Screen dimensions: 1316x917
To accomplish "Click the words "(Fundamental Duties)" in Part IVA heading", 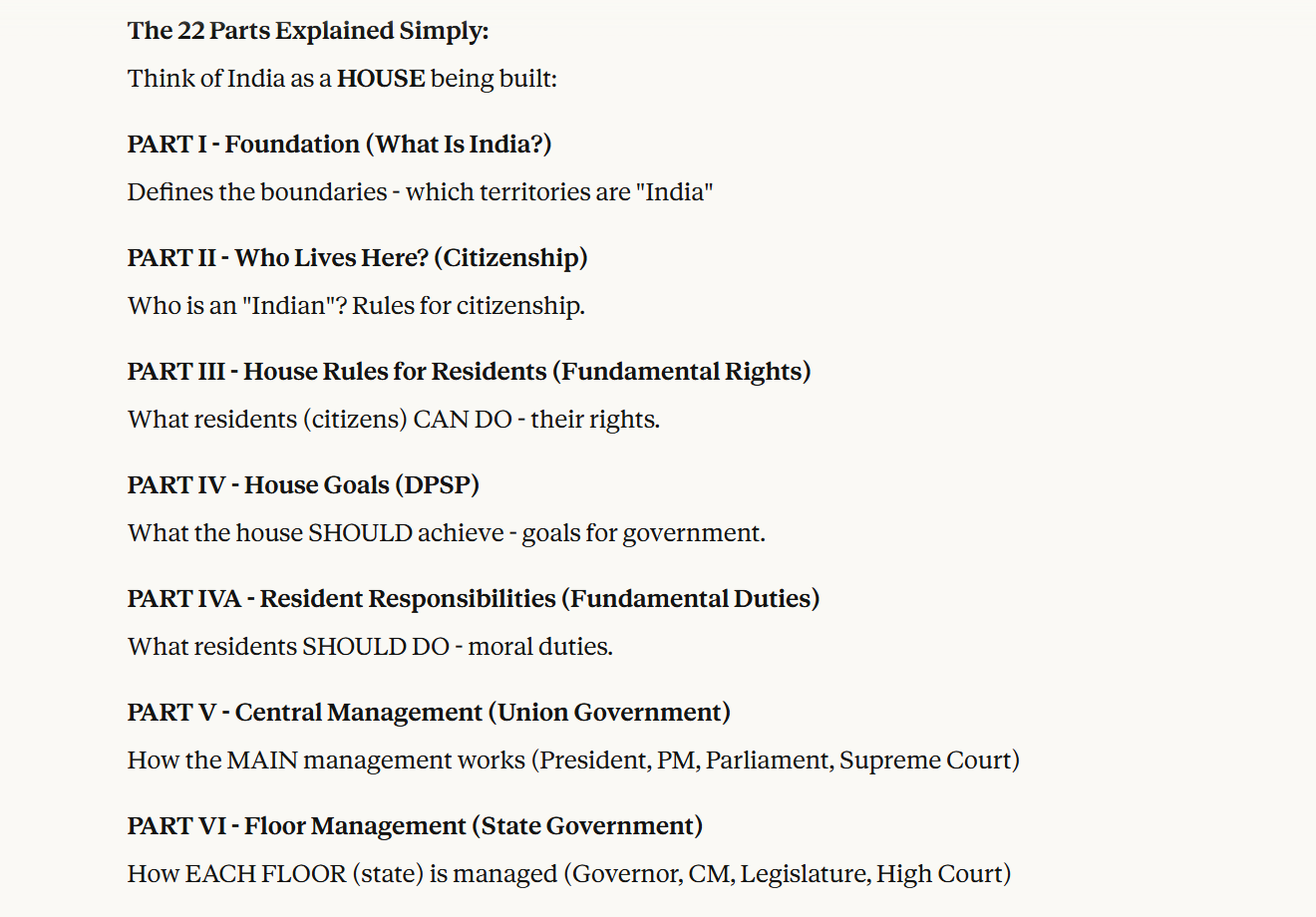I will pyautogui.click(x=690, y=599).
